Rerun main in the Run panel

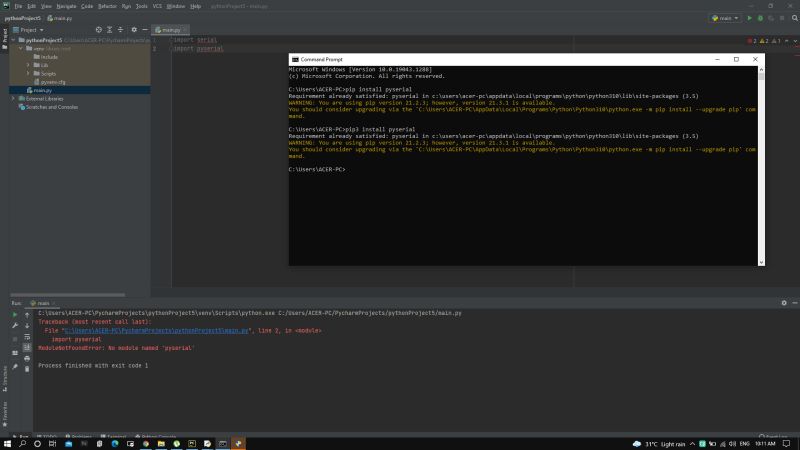[x=15, y=315]
